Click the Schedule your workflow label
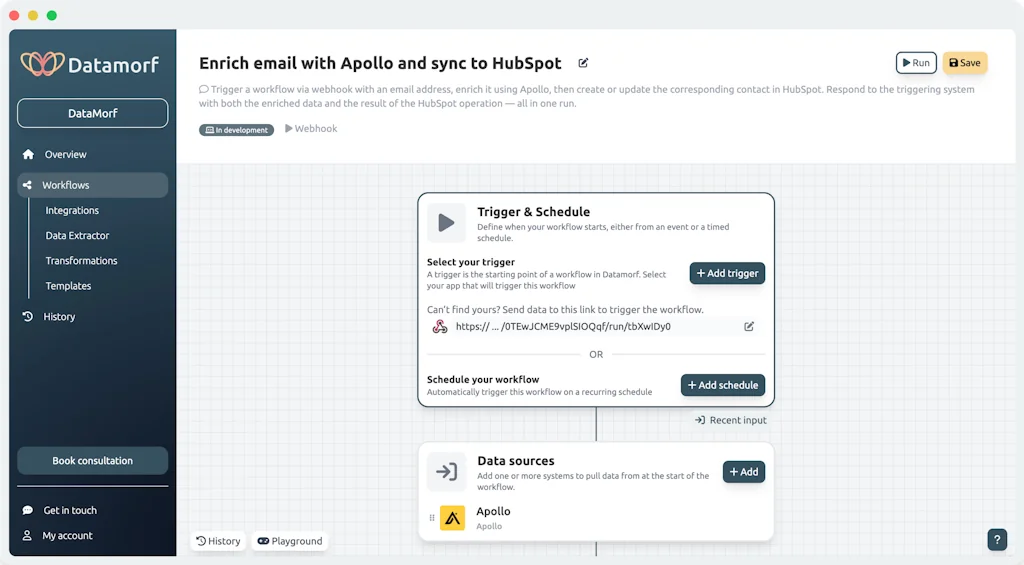 pyautogui.click(x=483, y=379)
